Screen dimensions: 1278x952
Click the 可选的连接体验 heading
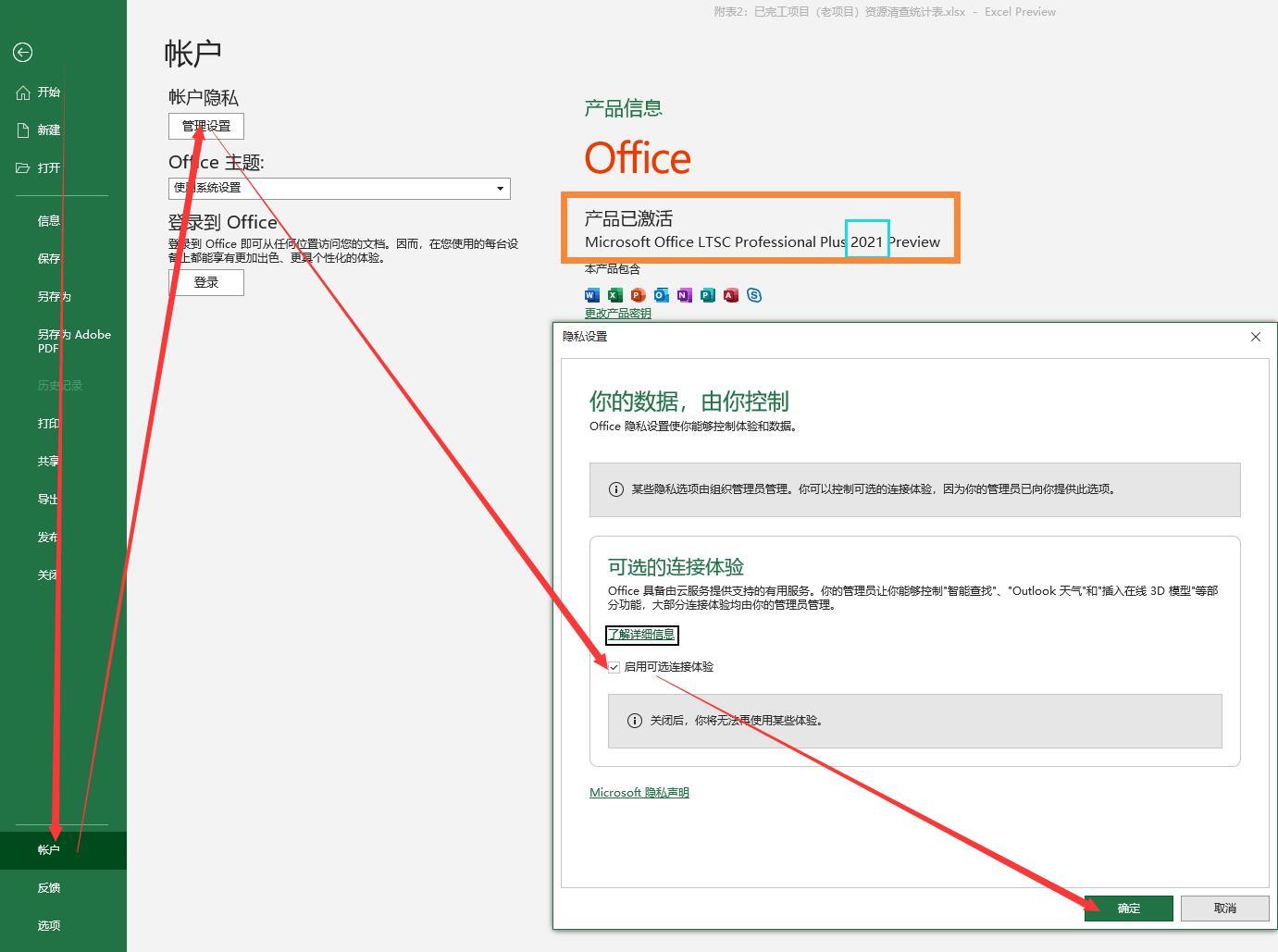tap(676, 567)
